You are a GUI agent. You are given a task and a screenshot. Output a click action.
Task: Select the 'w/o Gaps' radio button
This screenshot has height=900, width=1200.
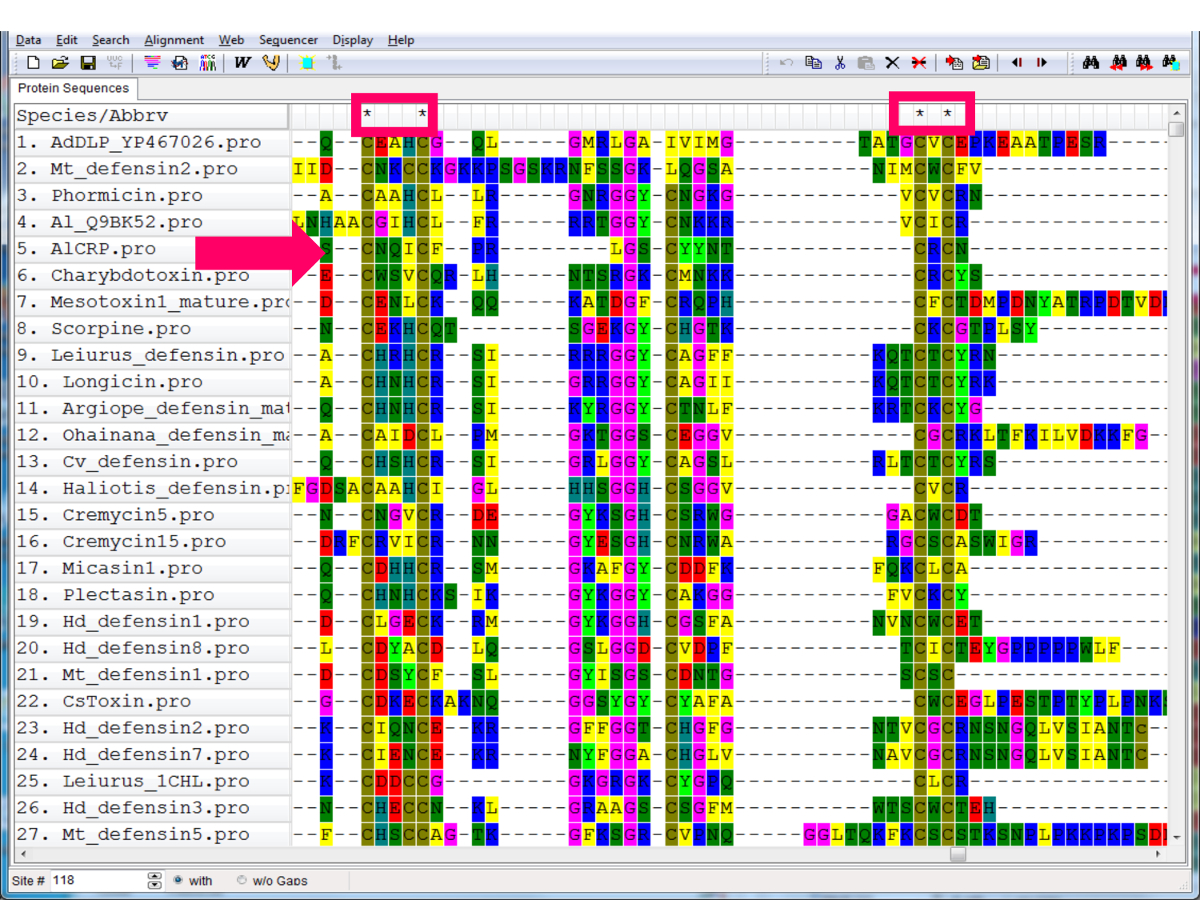242,881
